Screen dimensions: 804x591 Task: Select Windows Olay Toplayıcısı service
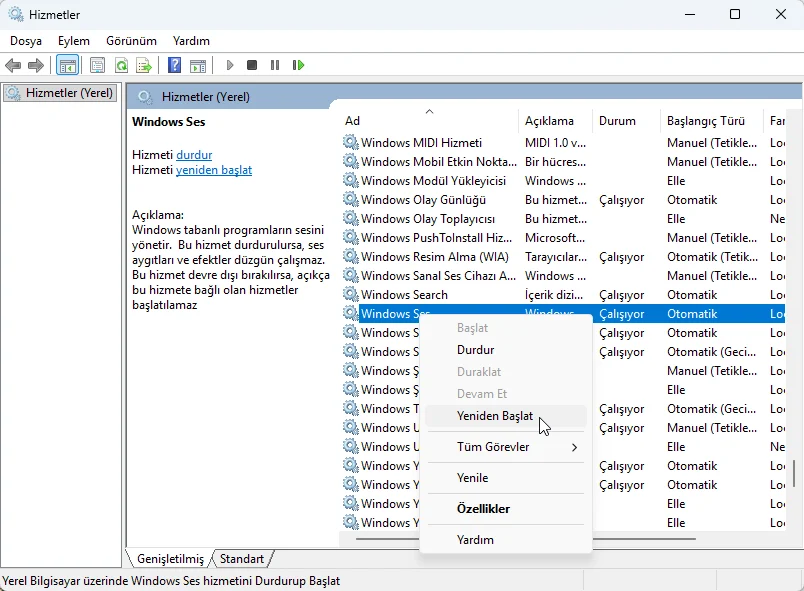563,218
